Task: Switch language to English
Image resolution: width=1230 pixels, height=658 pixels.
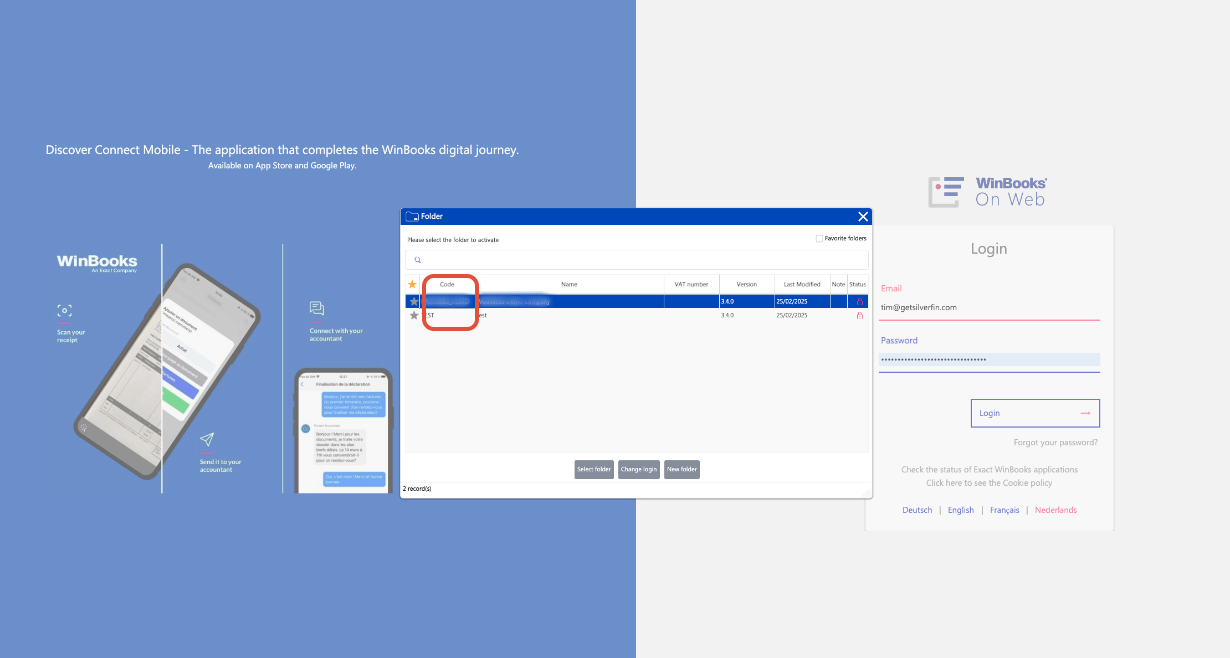Action: point(961,510)
